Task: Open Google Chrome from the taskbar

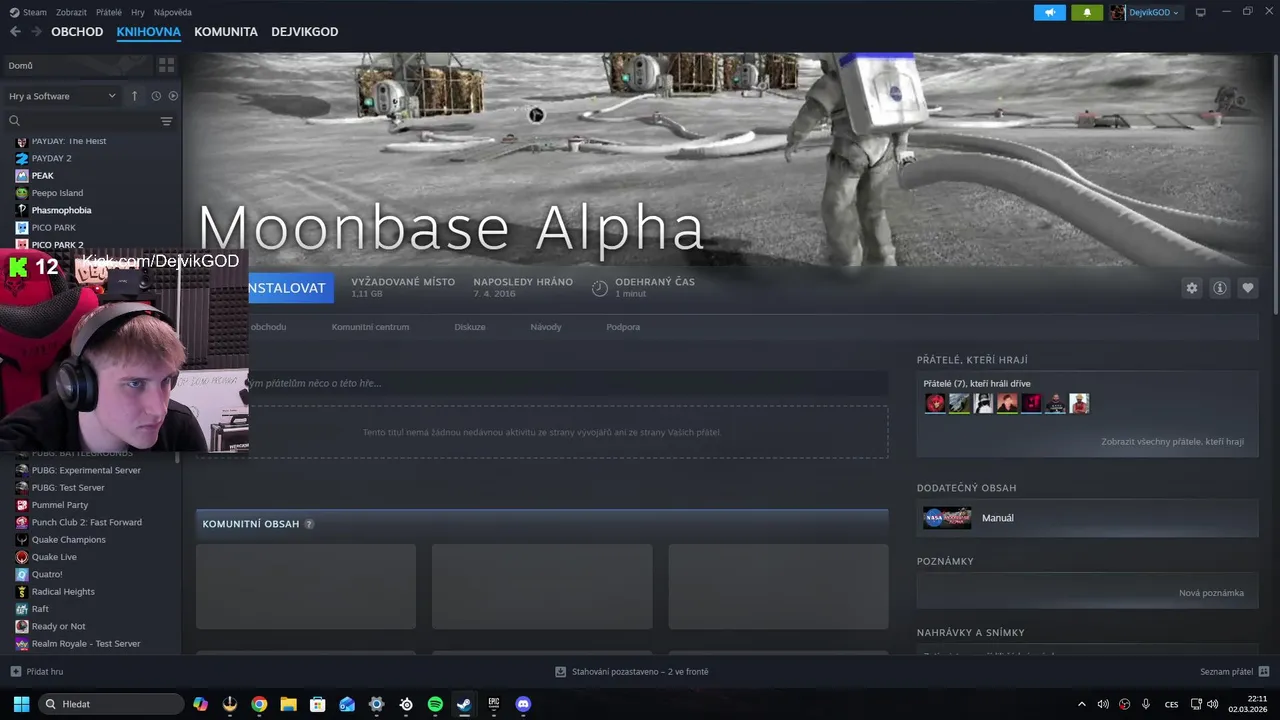Action: 259,704
